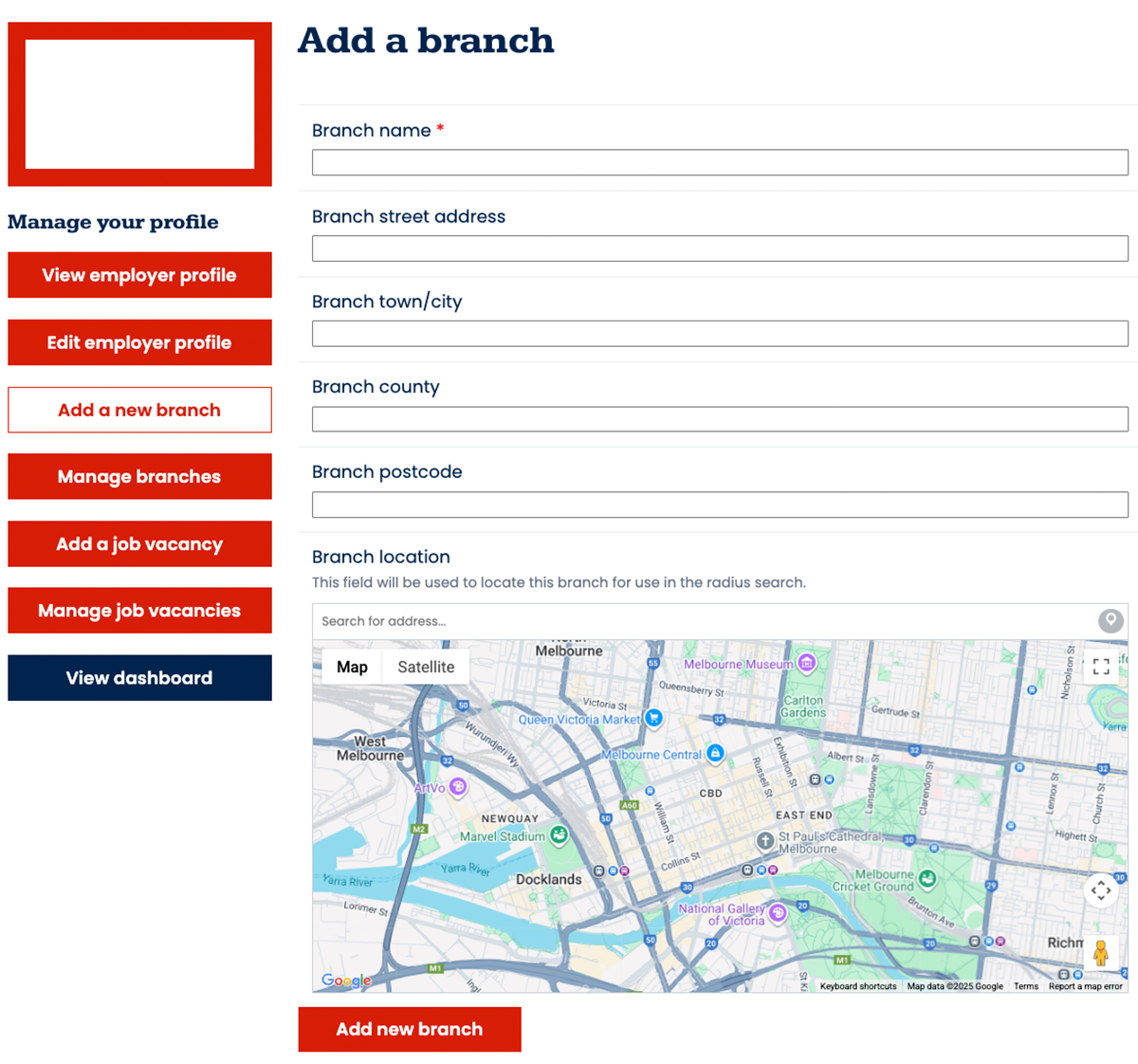Open the map Keyboard shortcuts link
Screen dimensions: 1138x1064
pyautogui.click(x=857, y=986)
